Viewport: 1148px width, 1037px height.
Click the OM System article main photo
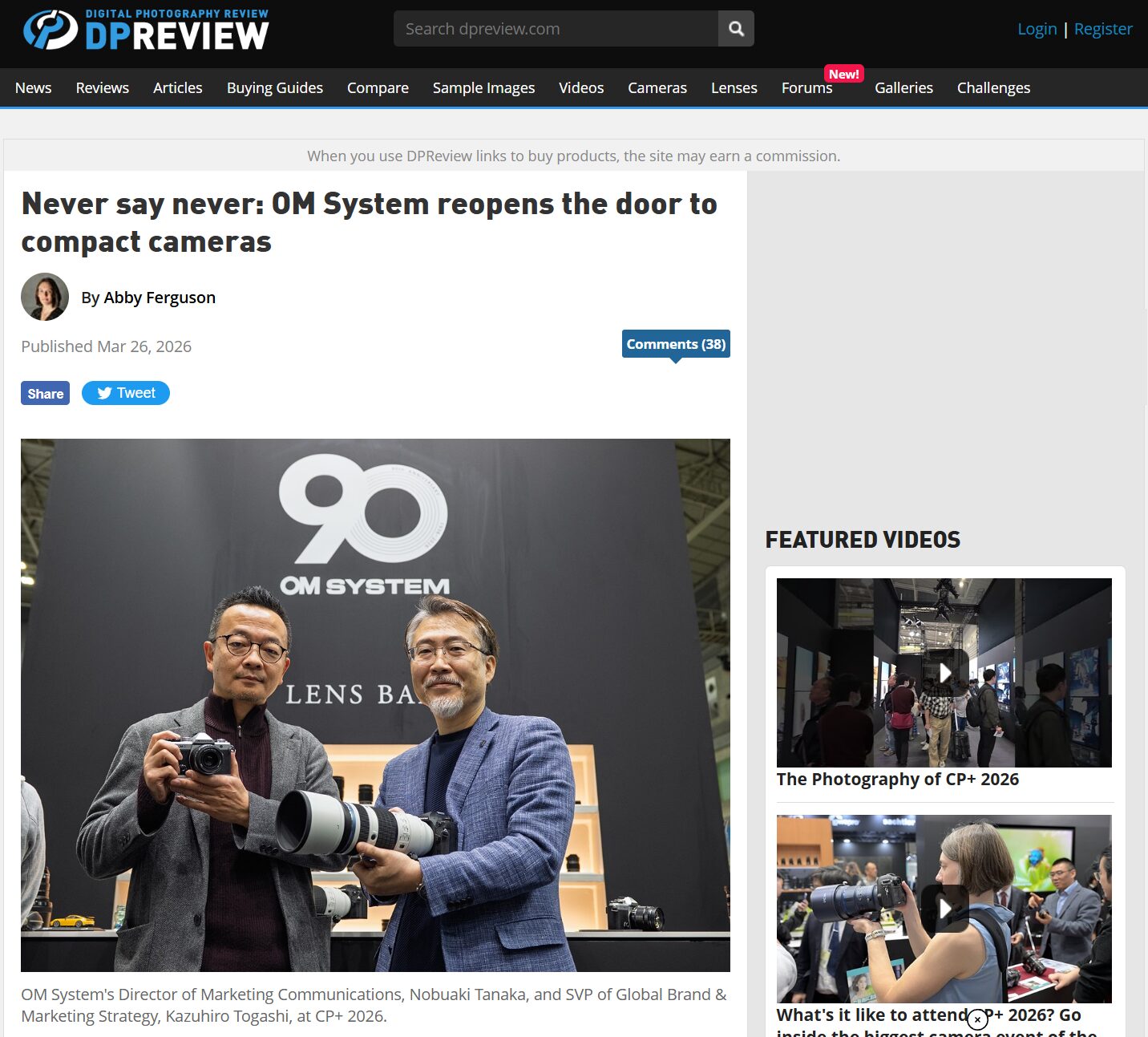coord(375,705)
